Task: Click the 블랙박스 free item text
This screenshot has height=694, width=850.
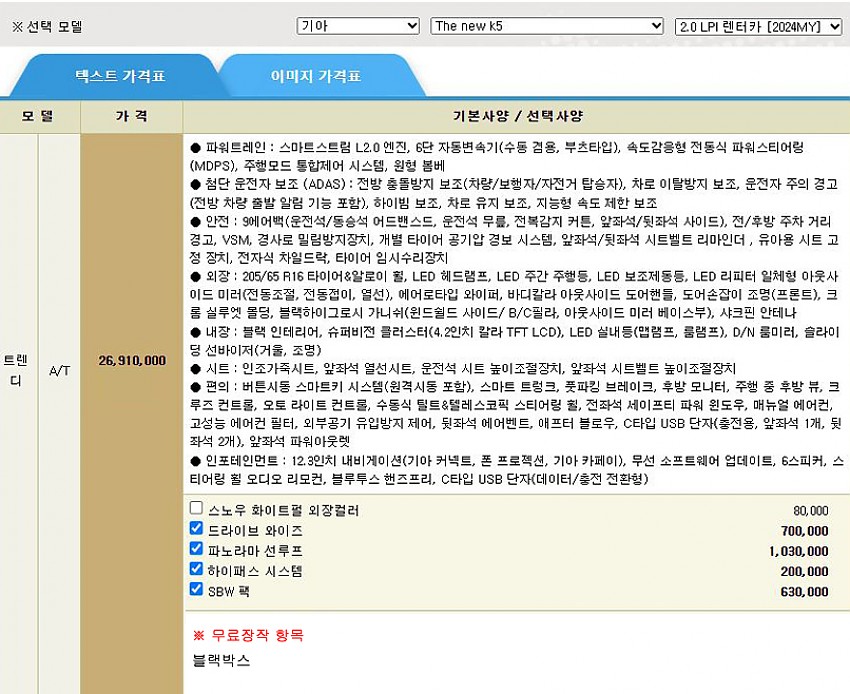Action: point(221,660)
